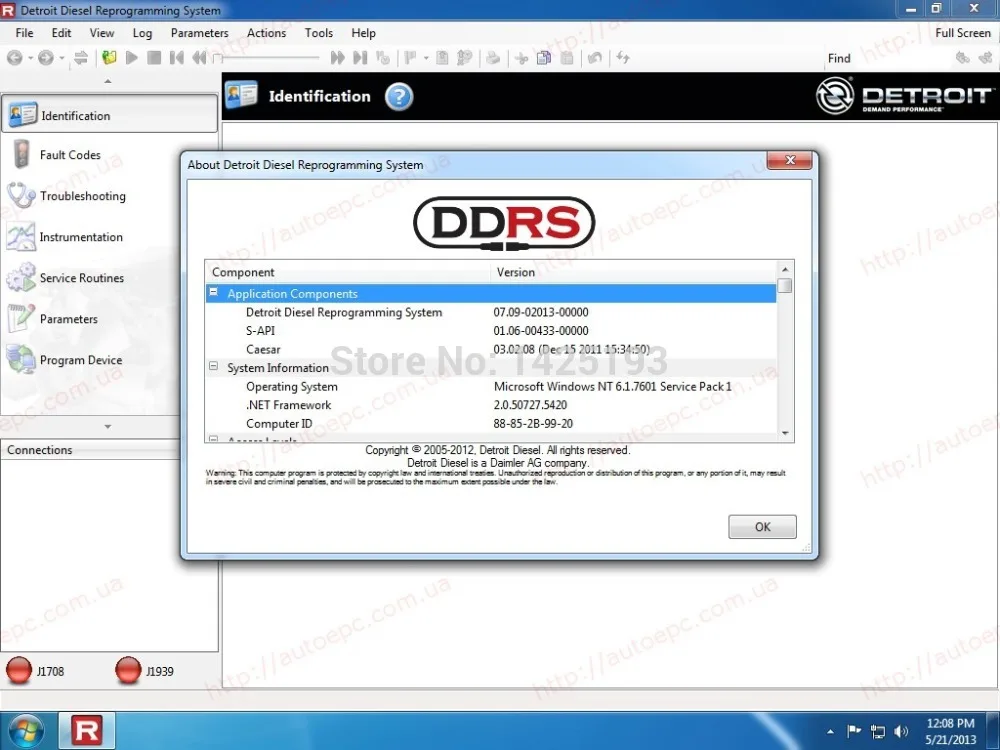
Task: Click the J1708 red connection indicator
Action: [x=18, y=670]
